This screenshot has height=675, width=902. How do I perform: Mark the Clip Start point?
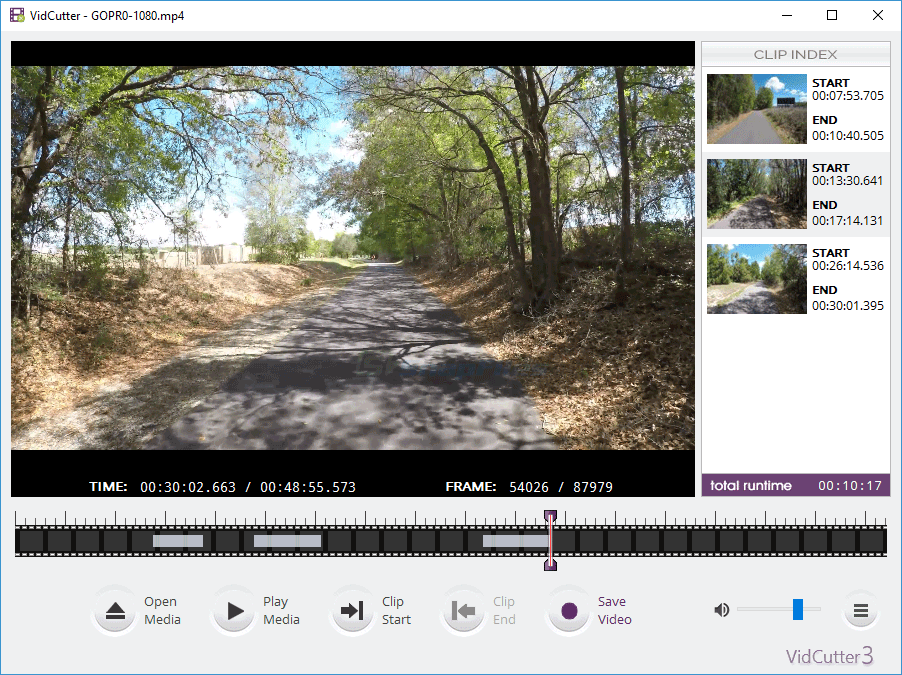(352, 611)
